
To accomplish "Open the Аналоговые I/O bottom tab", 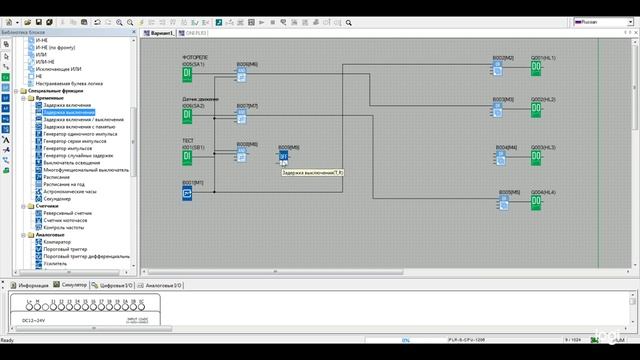I will coord(160,285).
